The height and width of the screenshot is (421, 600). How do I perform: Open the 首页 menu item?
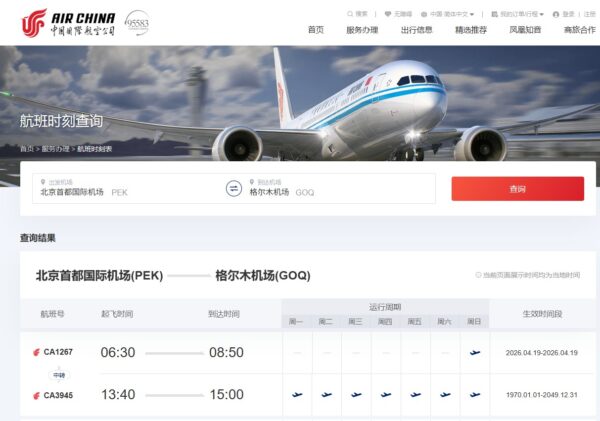316,30
